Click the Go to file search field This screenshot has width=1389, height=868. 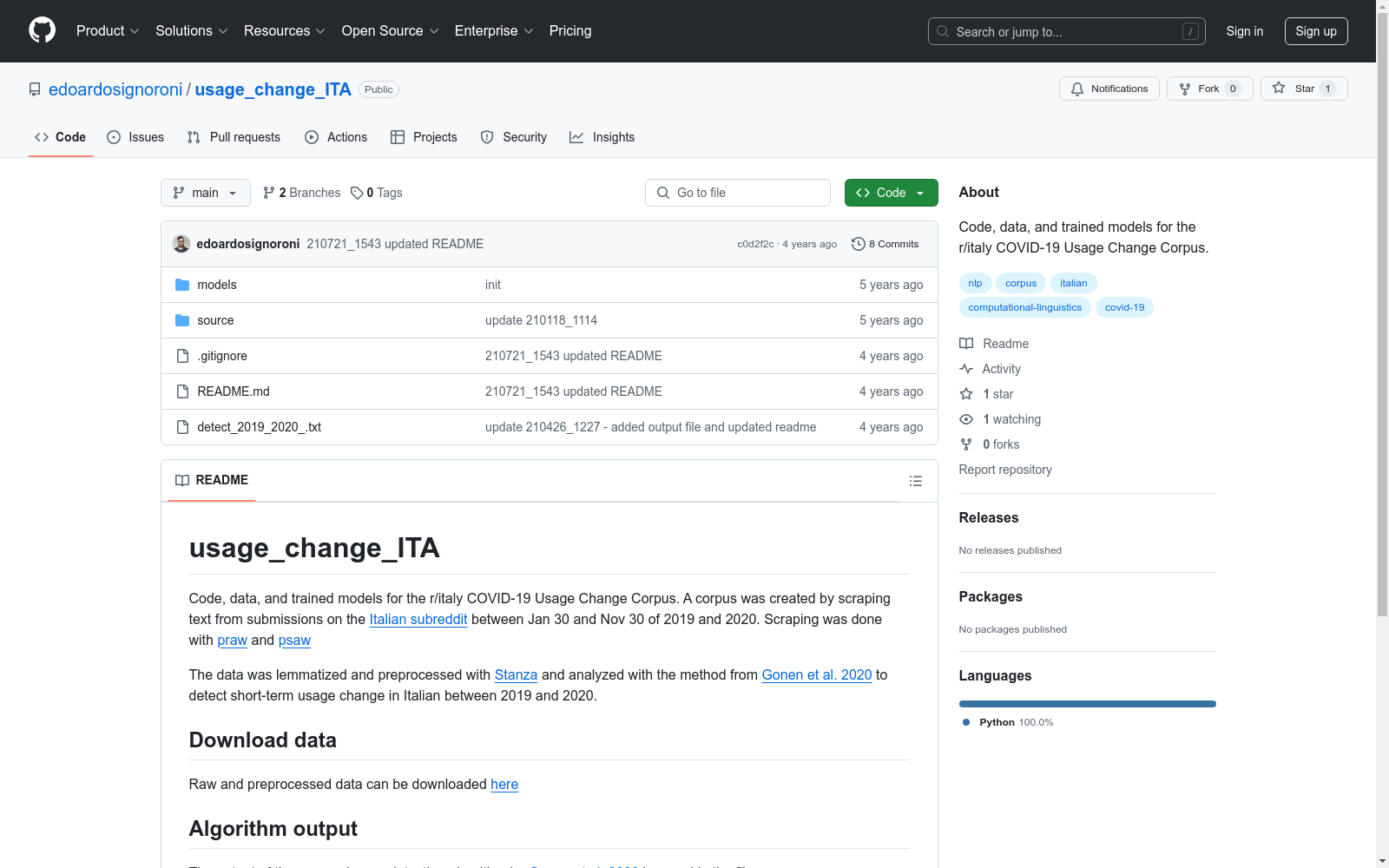(x=738, y=193)
